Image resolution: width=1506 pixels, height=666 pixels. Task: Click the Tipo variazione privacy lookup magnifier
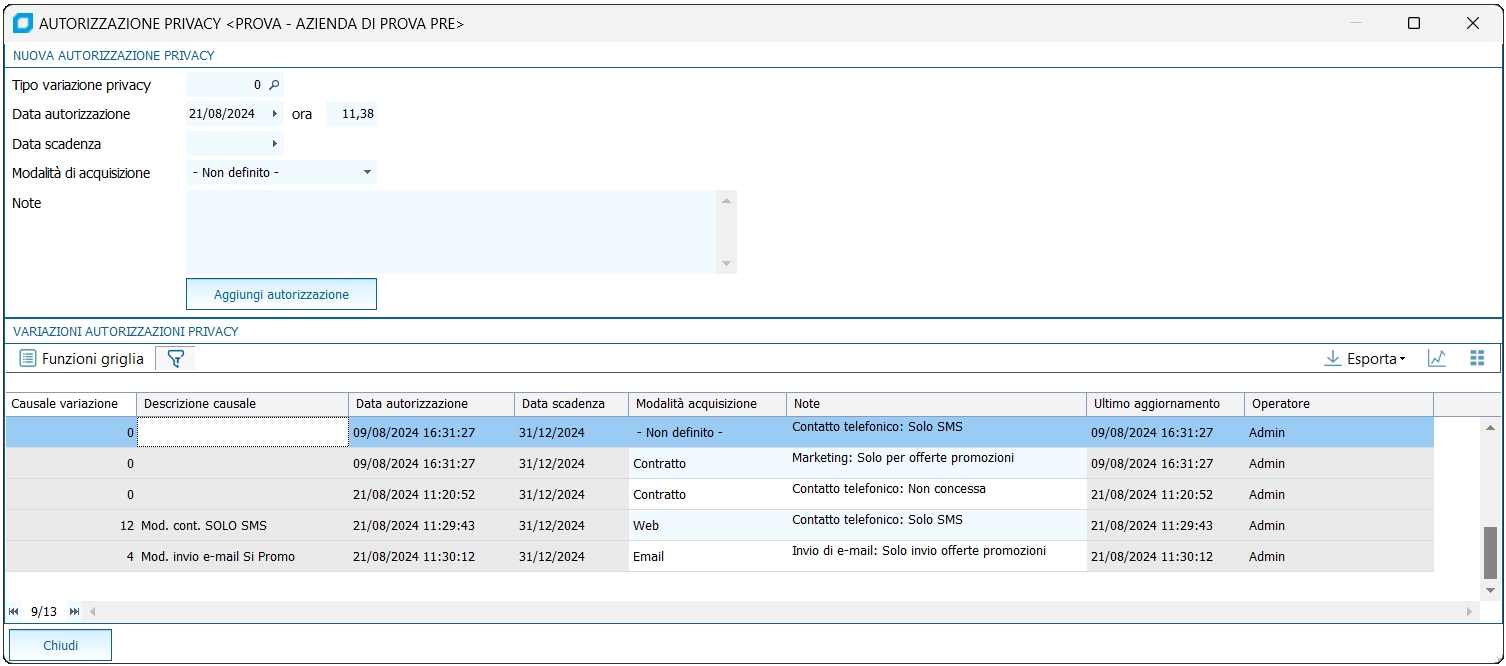click(x=274, y=86)
